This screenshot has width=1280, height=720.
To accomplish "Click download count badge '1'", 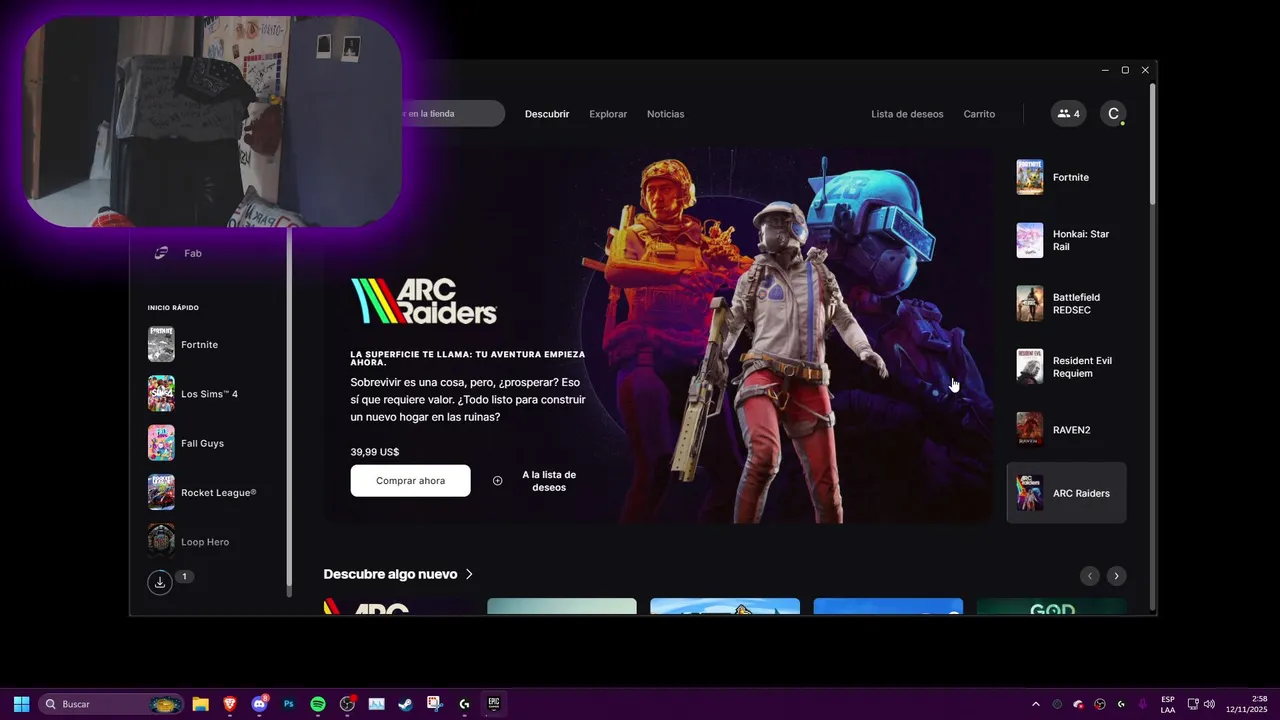I will (x=184, y=576).
